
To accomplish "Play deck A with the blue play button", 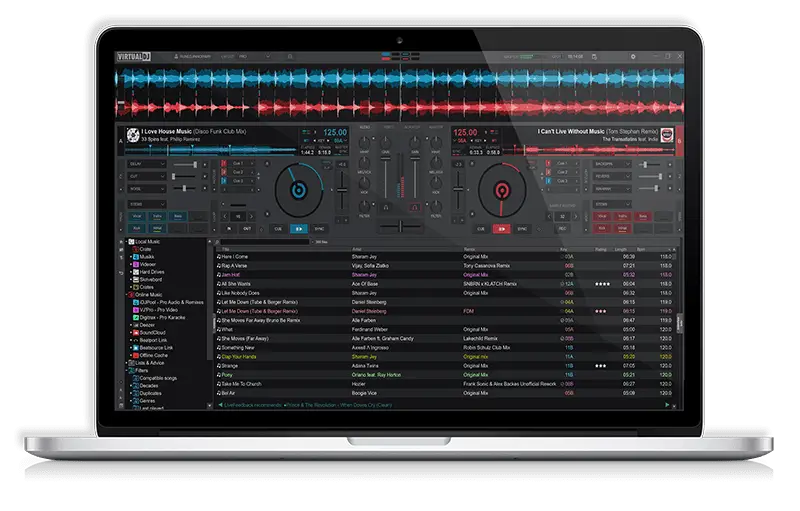I will [298, 229].
